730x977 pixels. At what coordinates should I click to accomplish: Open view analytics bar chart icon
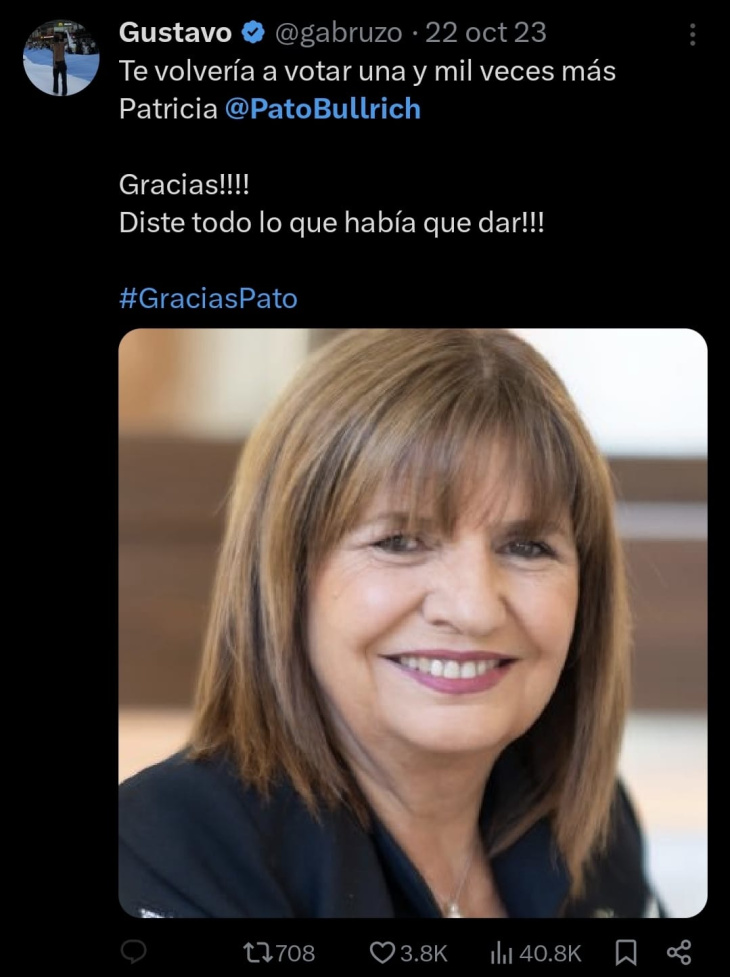[501, 952]
